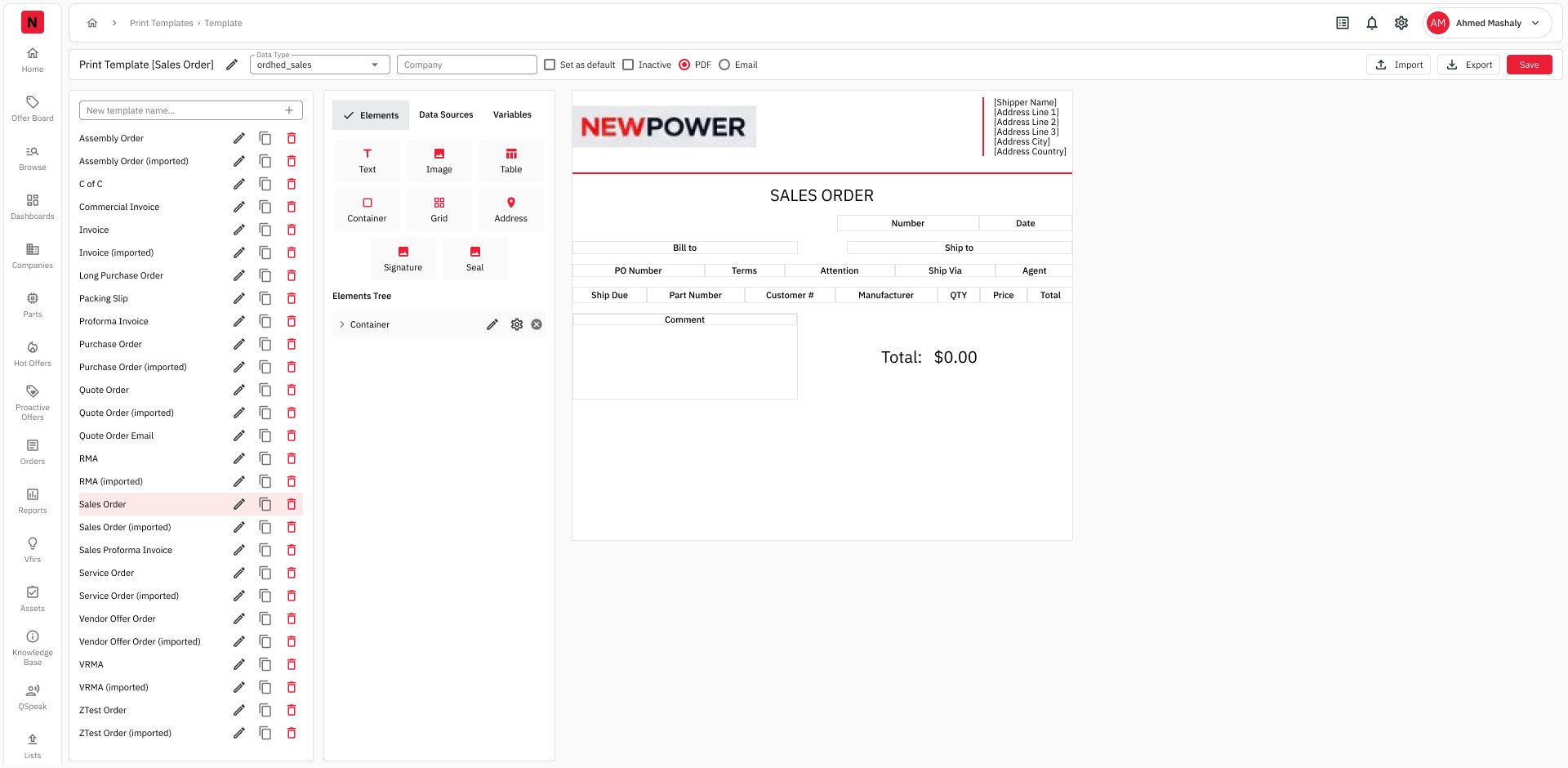The height and width of the screenshot is (768, 1568).
Task: Open the list view icon in top bar
Action: tap(1343, 23)
